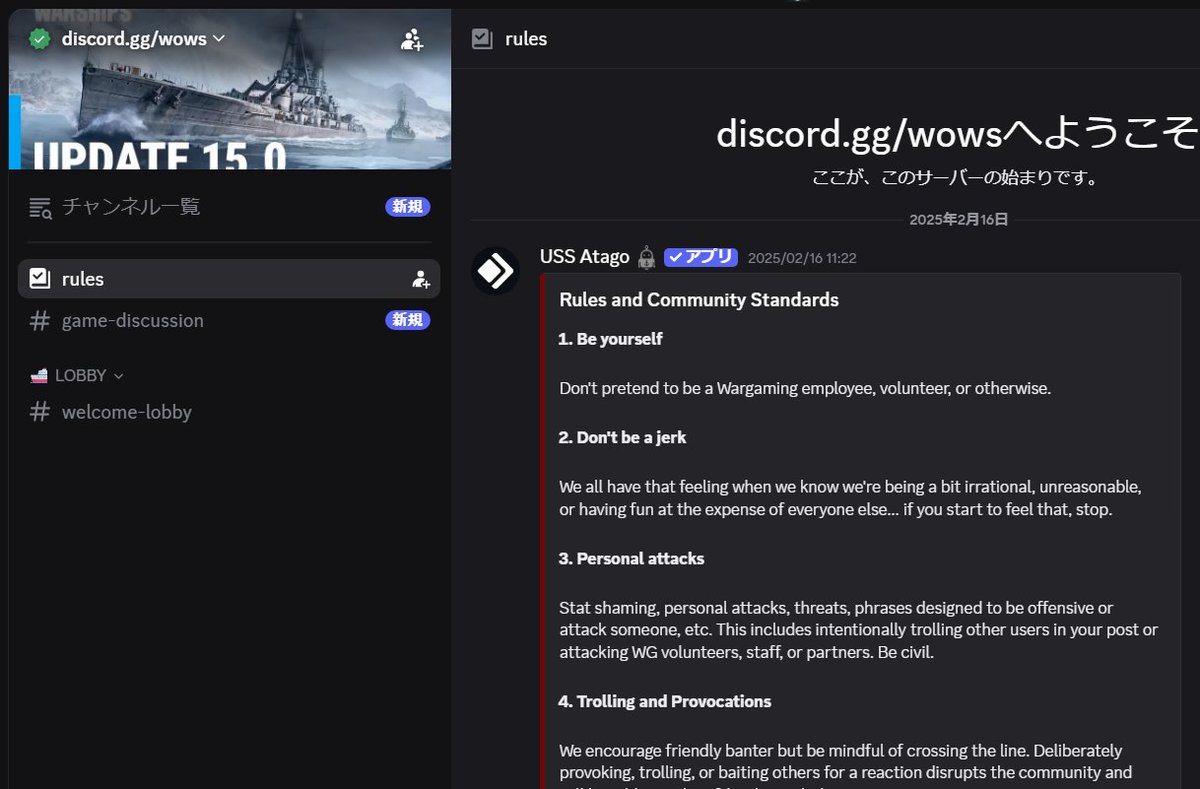Click the rules channel book icon in the header
The height and width of the screenshot is (789, 1200).
point(484,39)
